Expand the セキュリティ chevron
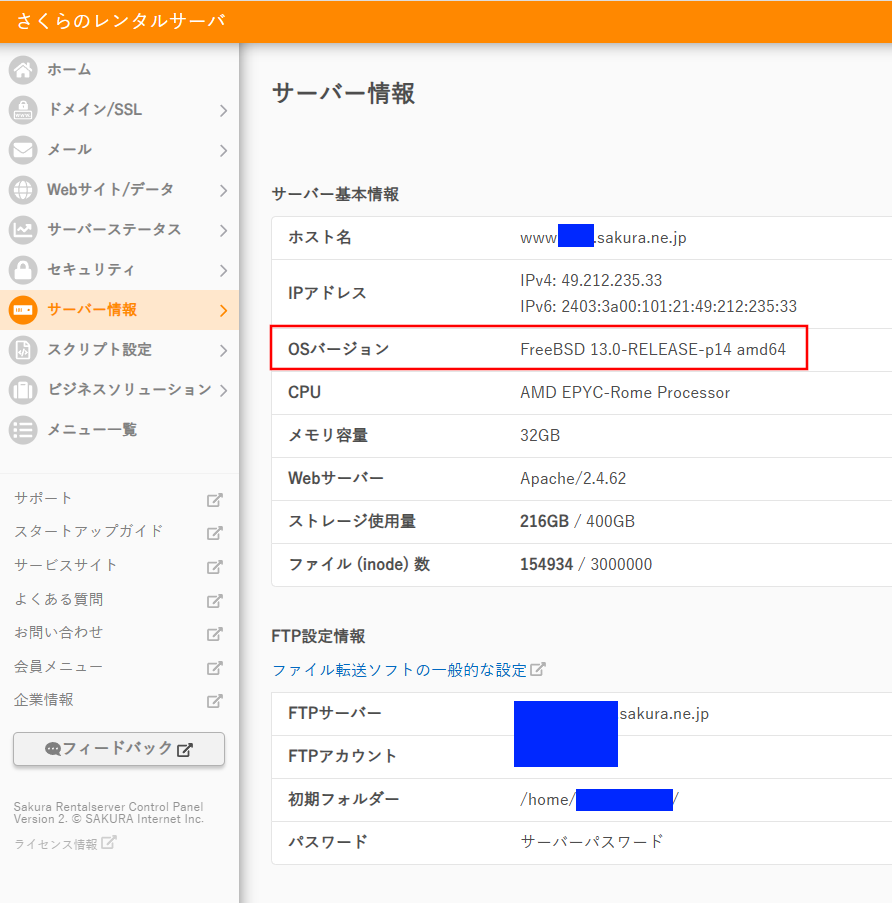The width and height of the screenshot is (892, 903). point(223,271)
